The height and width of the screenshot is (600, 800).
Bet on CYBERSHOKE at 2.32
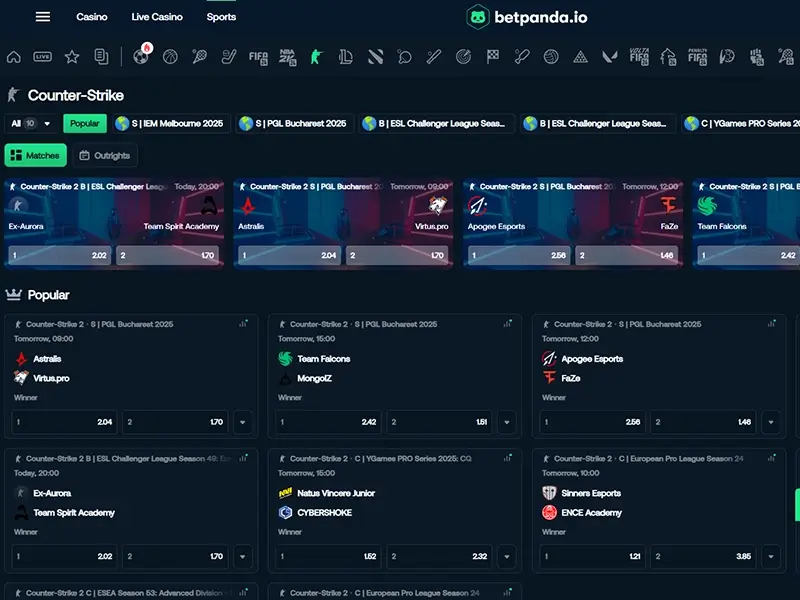point(439,556)
